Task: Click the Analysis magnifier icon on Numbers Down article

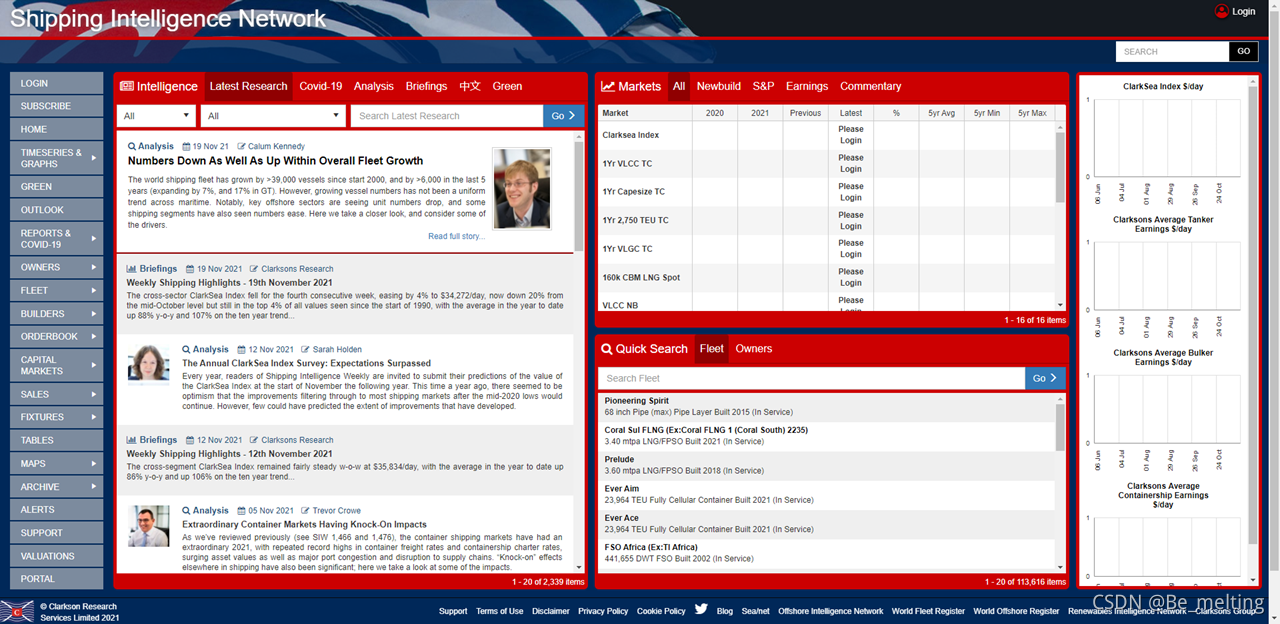Action: (132, 146)
